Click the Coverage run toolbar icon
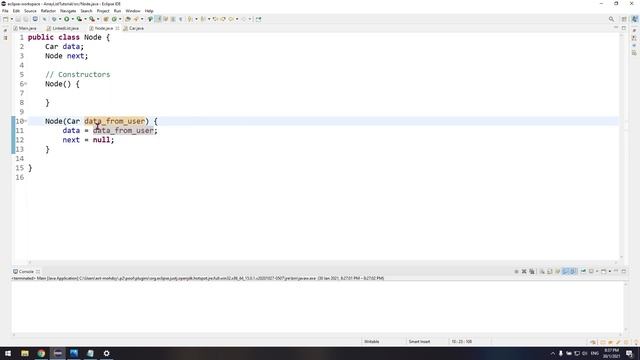The image size is (640, 360). pos(79,19)
